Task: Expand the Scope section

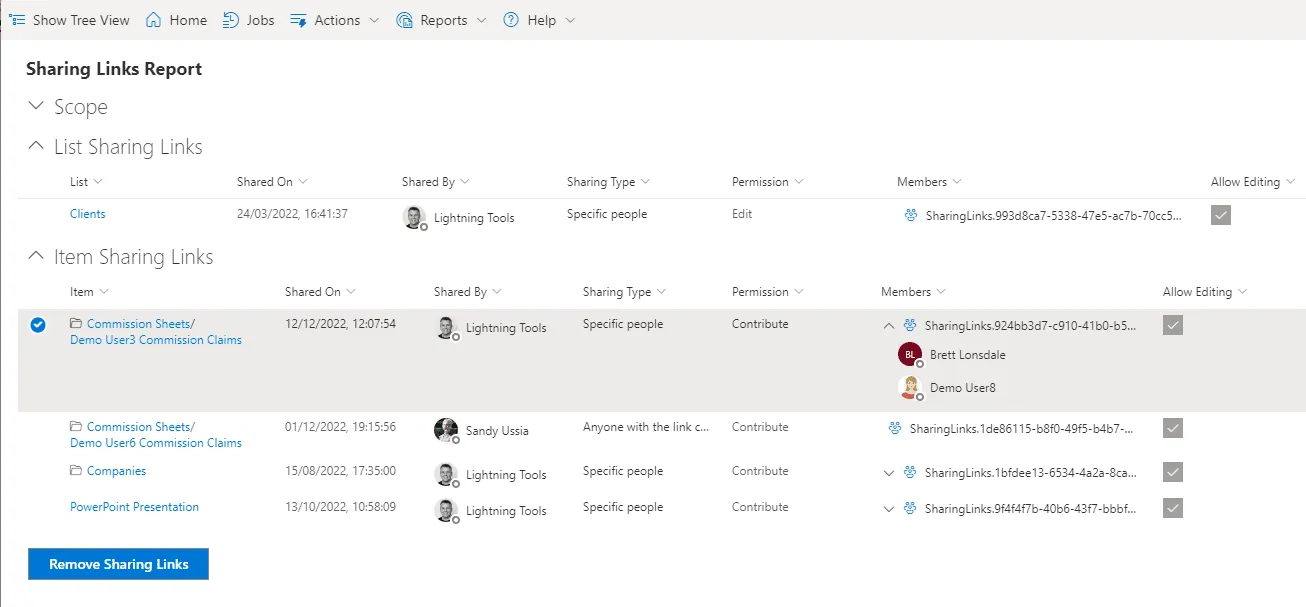Action: pos(37,107)
